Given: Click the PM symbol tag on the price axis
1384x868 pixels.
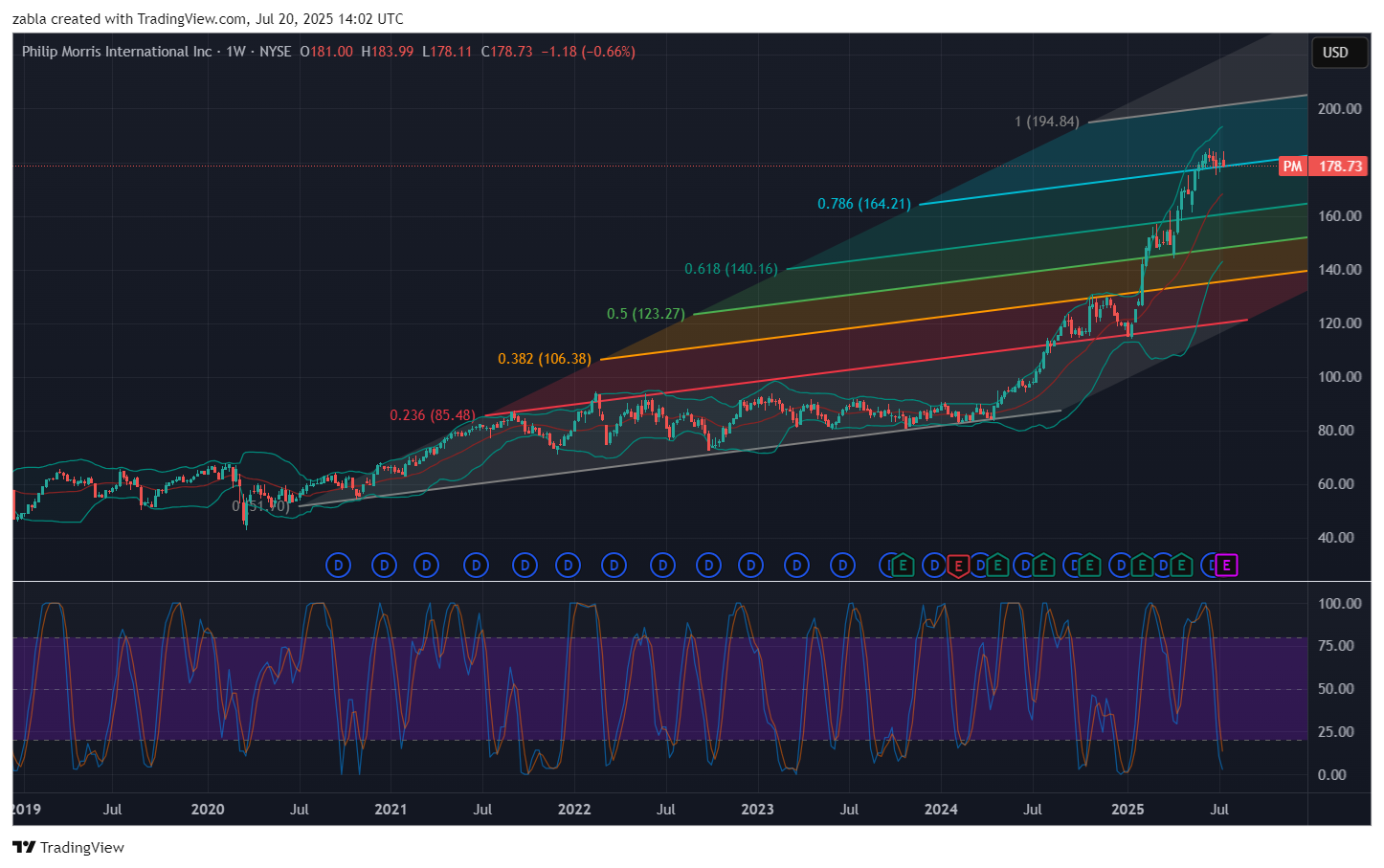Looking at the screenshot, I should point(1292,167).
